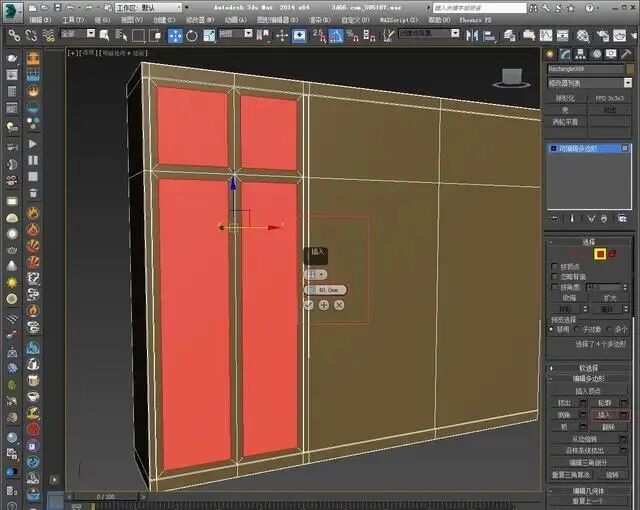The width and height of the screenshot is (640, 510).
Task: Expand the Soft Selection rollout
Action: (x=589, y=368)
